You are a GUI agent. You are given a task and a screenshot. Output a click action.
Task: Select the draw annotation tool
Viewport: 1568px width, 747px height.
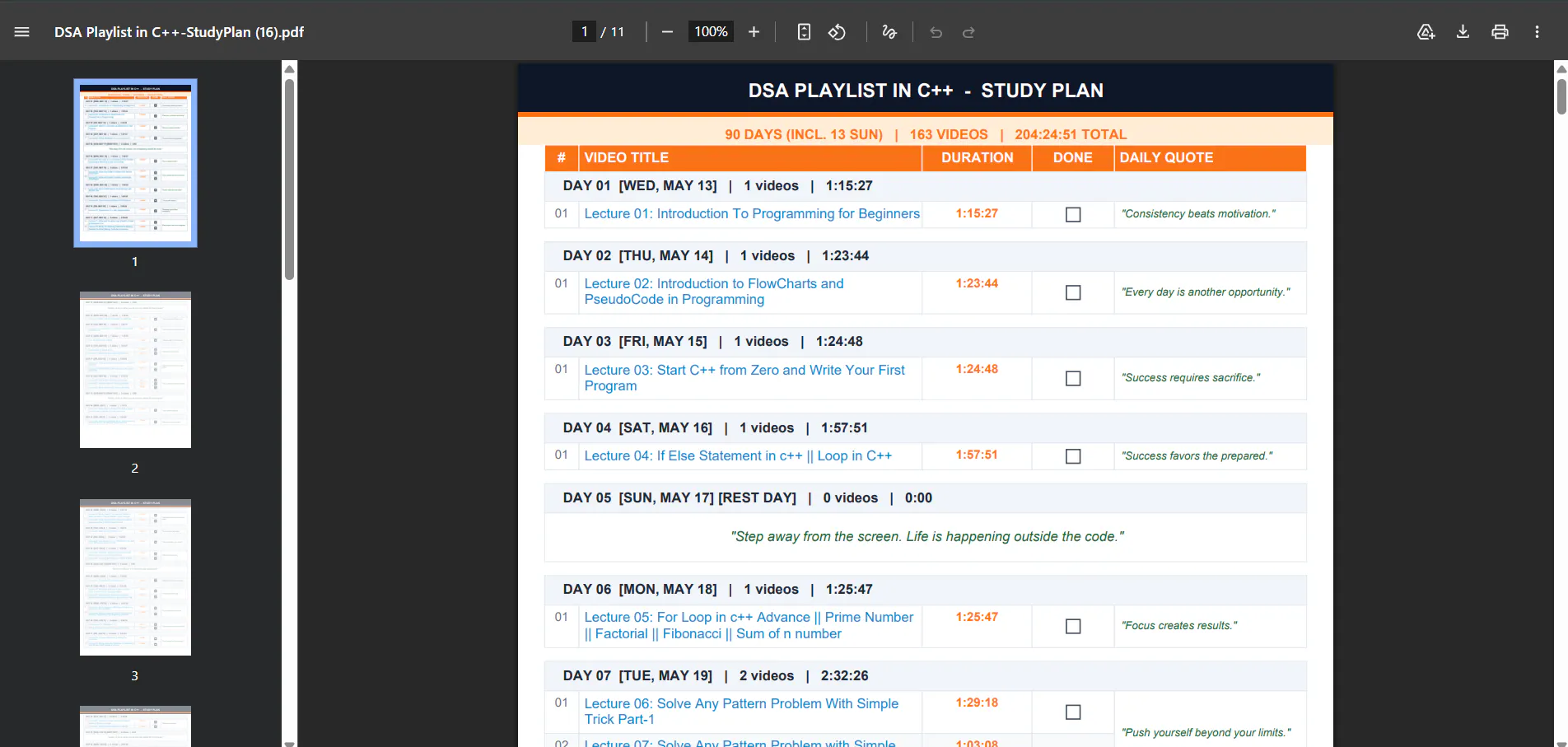[889, 32]
